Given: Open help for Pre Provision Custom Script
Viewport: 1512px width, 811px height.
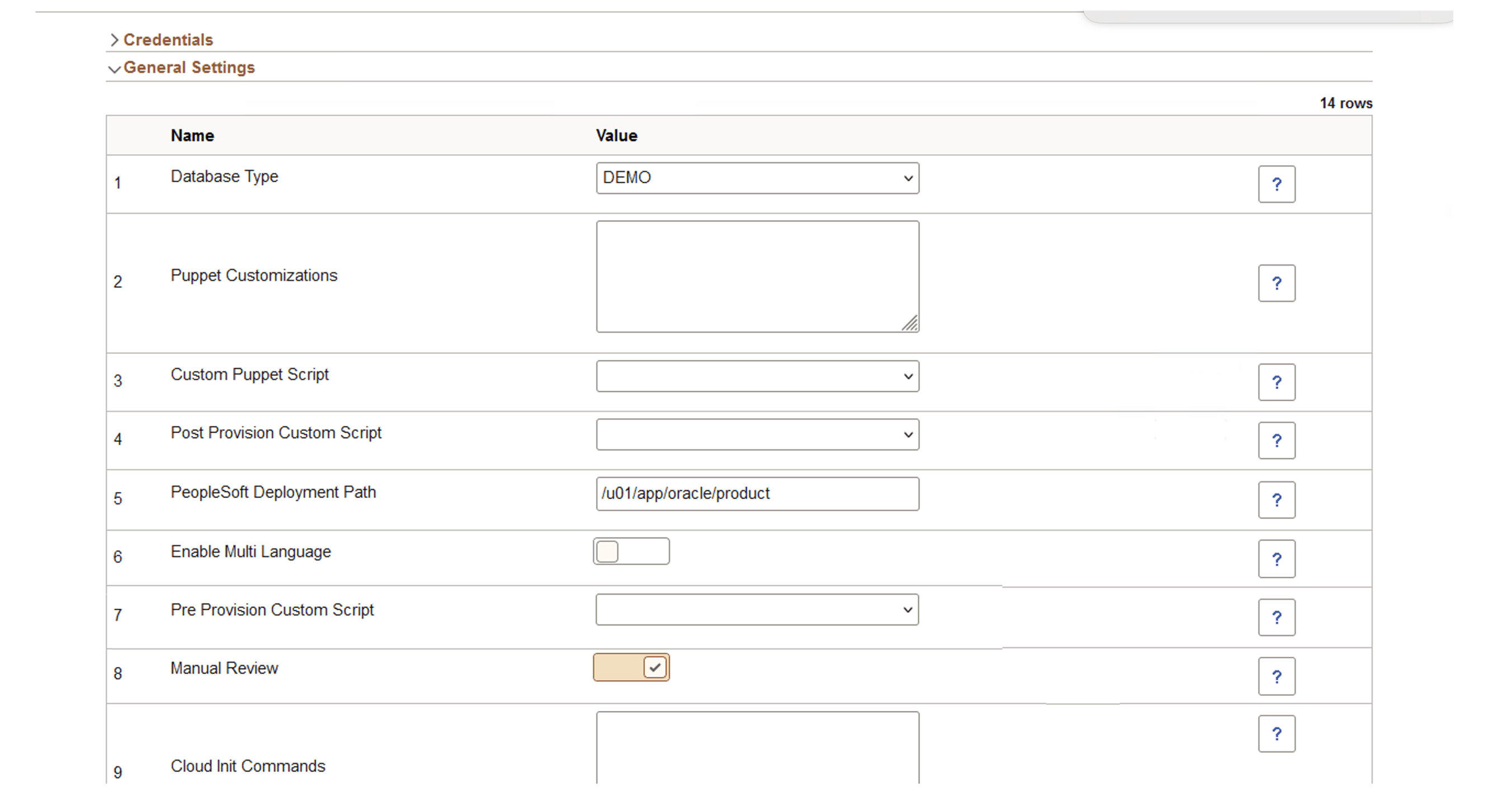Looking at the screenshot, I should tap(1276, 617).
